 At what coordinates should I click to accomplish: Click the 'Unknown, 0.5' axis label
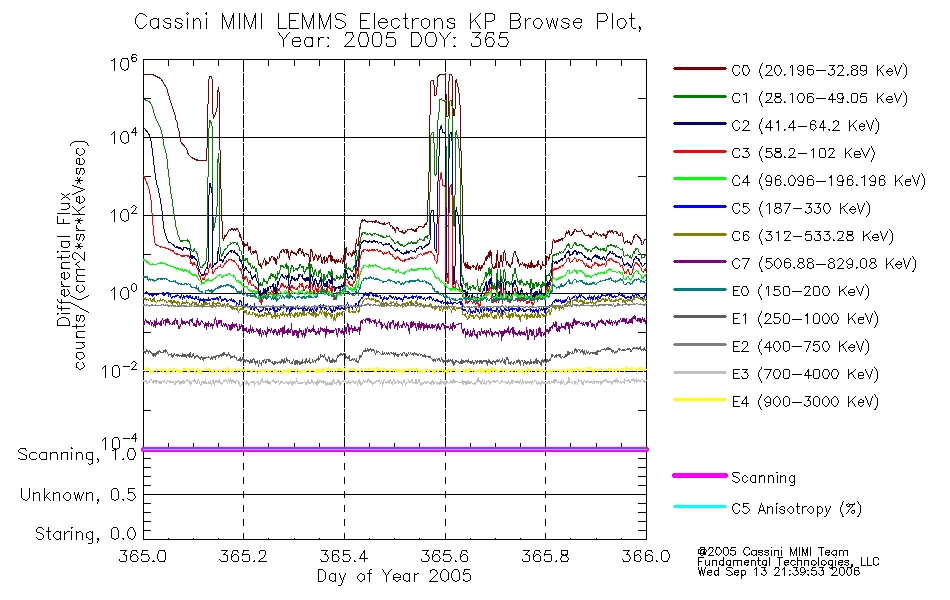point(78,495)
